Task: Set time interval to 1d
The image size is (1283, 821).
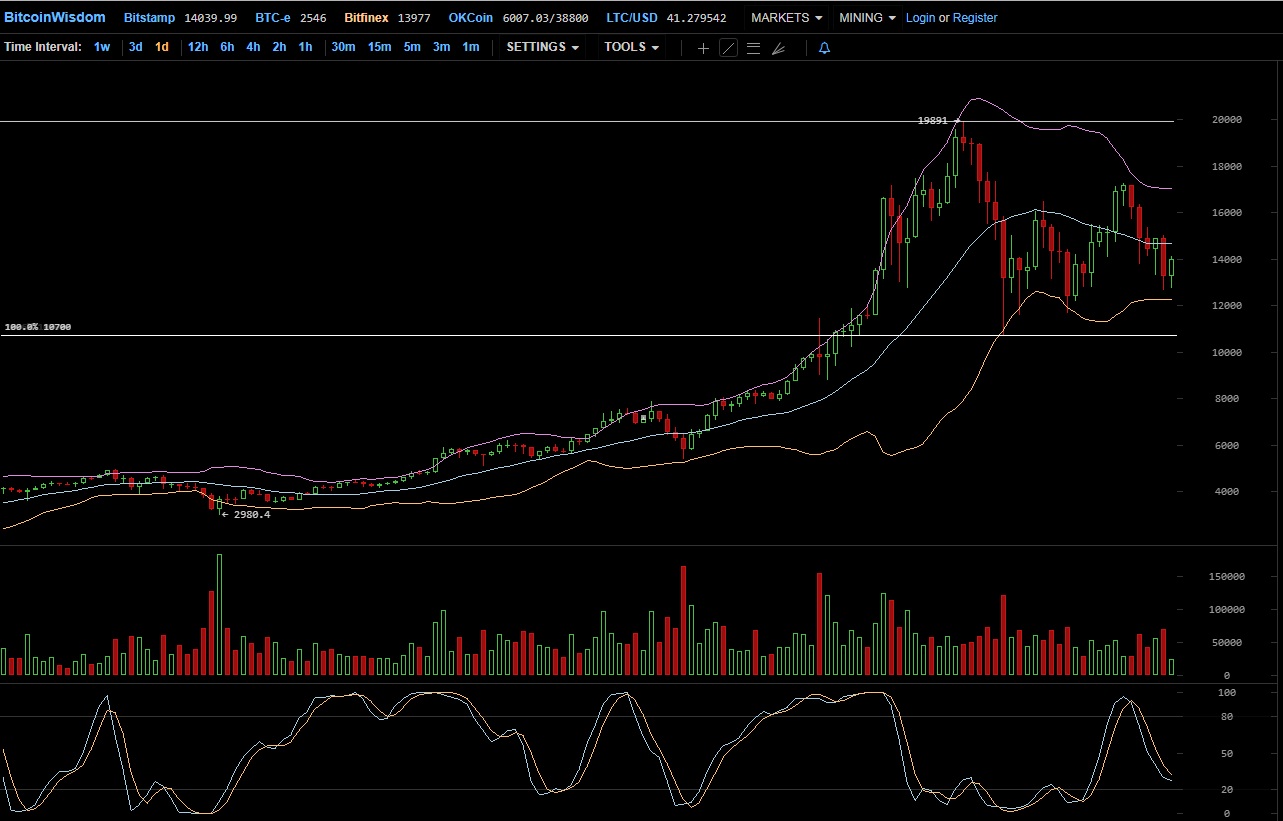Action: point(161,47)
